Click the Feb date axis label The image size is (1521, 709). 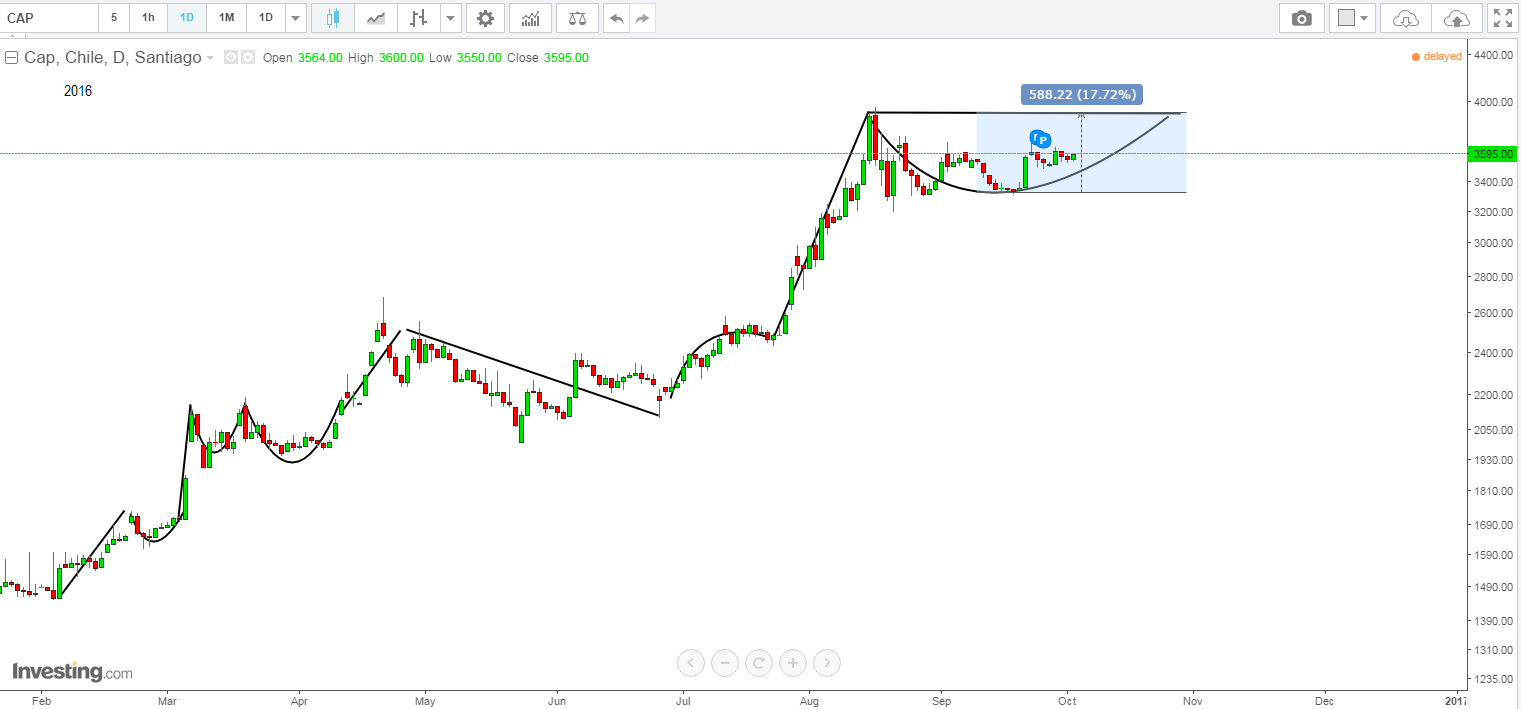point(41,700)
